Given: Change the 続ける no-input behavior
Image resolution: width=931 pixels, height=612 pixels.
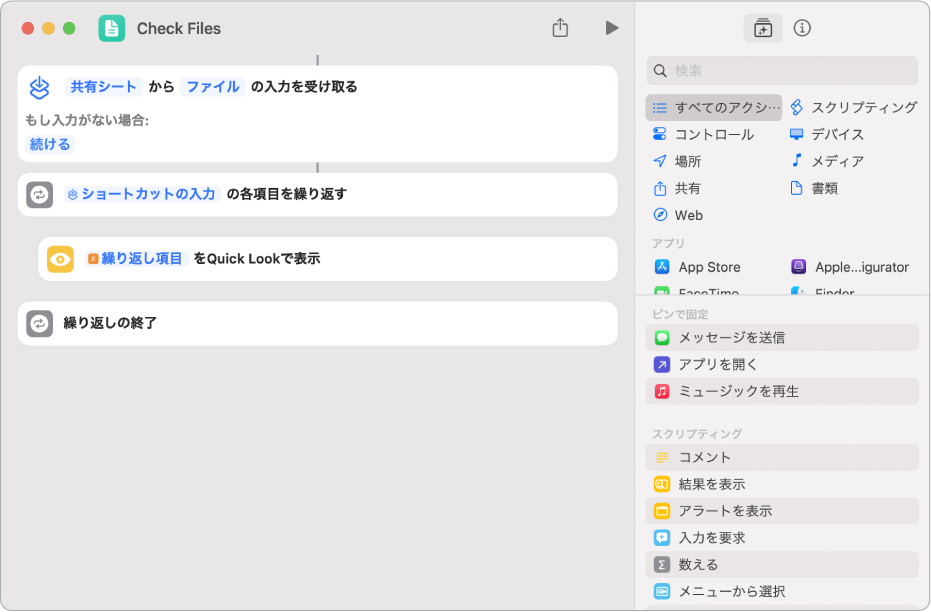Looking at the screenshot, I should (x=50, y=144).
